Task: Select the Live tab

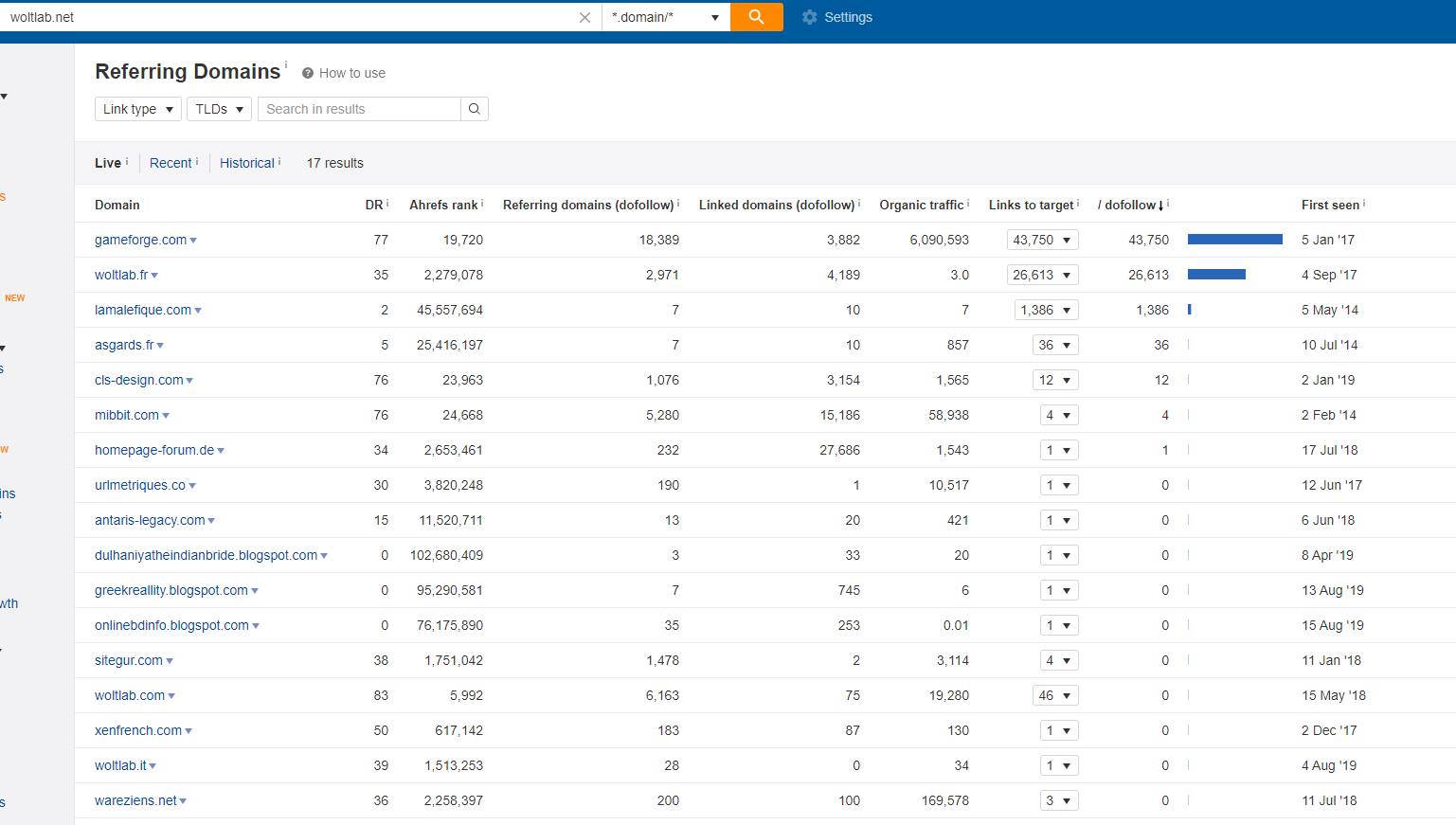Action: click(108, 163)
